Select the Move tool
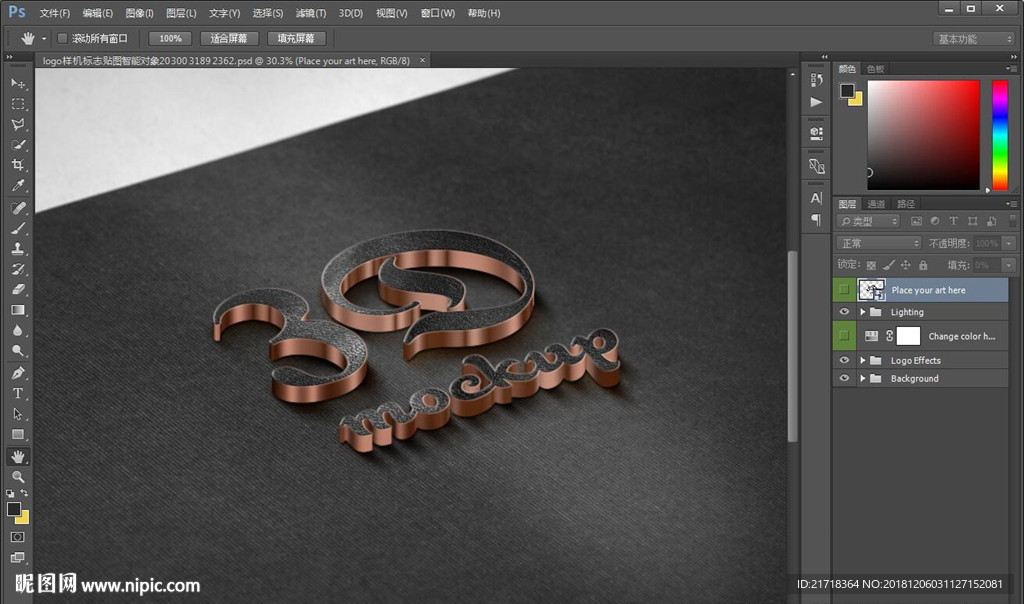Image resolution: width=1024 pixels, height=604 pixels. [18, 83]
